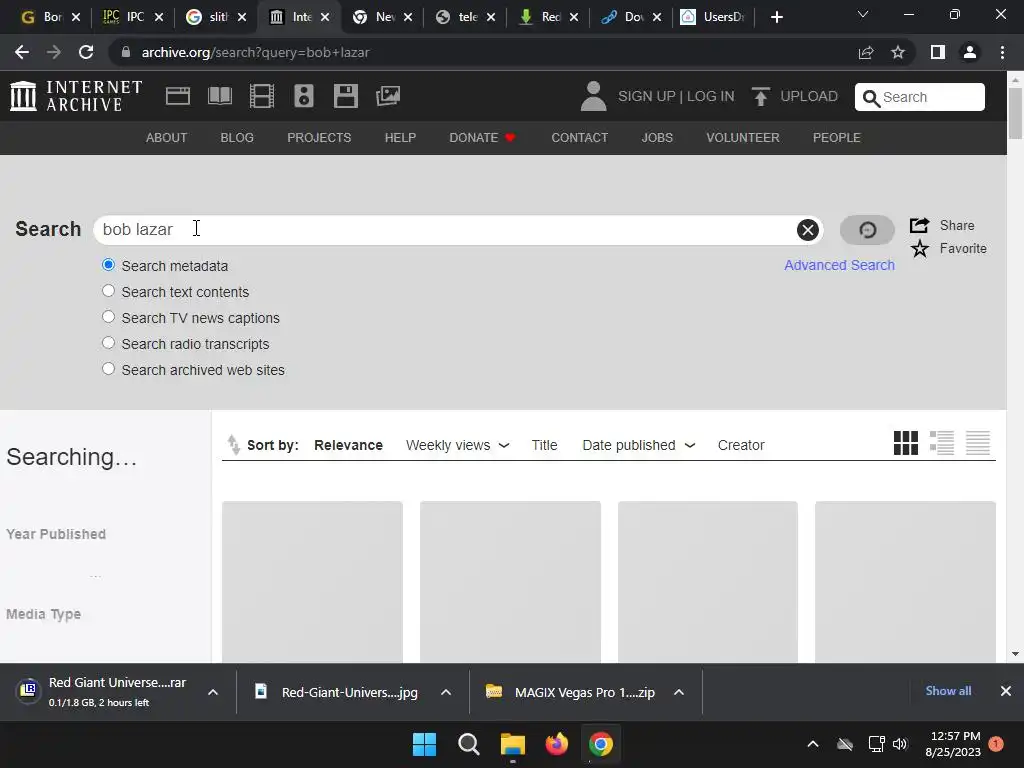Close the downloads bar
Image resolution: width=1024 pixels, height=768 pixels.
click(x=1006, y=691)
